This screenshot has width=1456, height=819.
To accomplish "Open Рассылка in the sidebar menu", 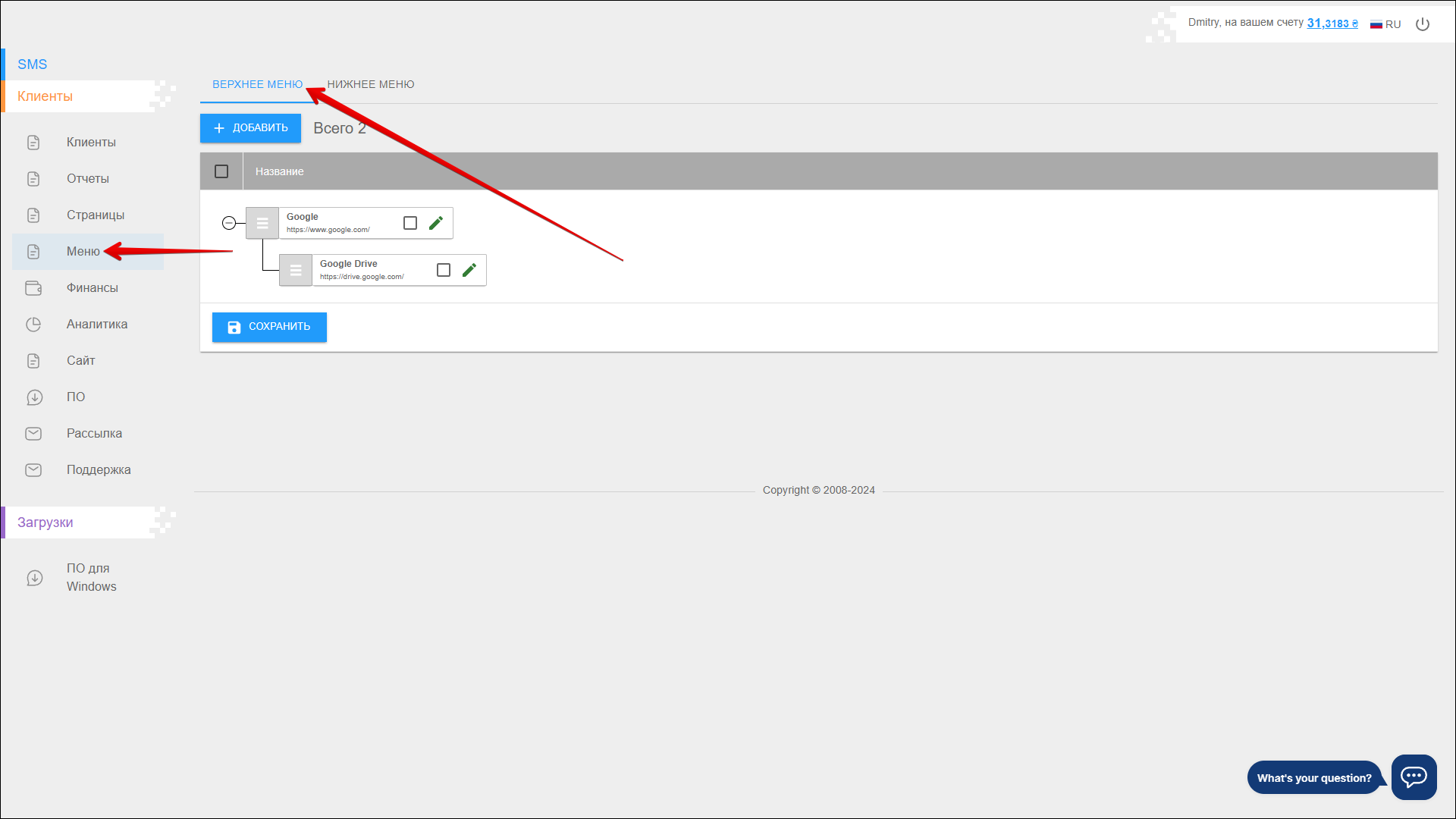I will pos(94,434).
